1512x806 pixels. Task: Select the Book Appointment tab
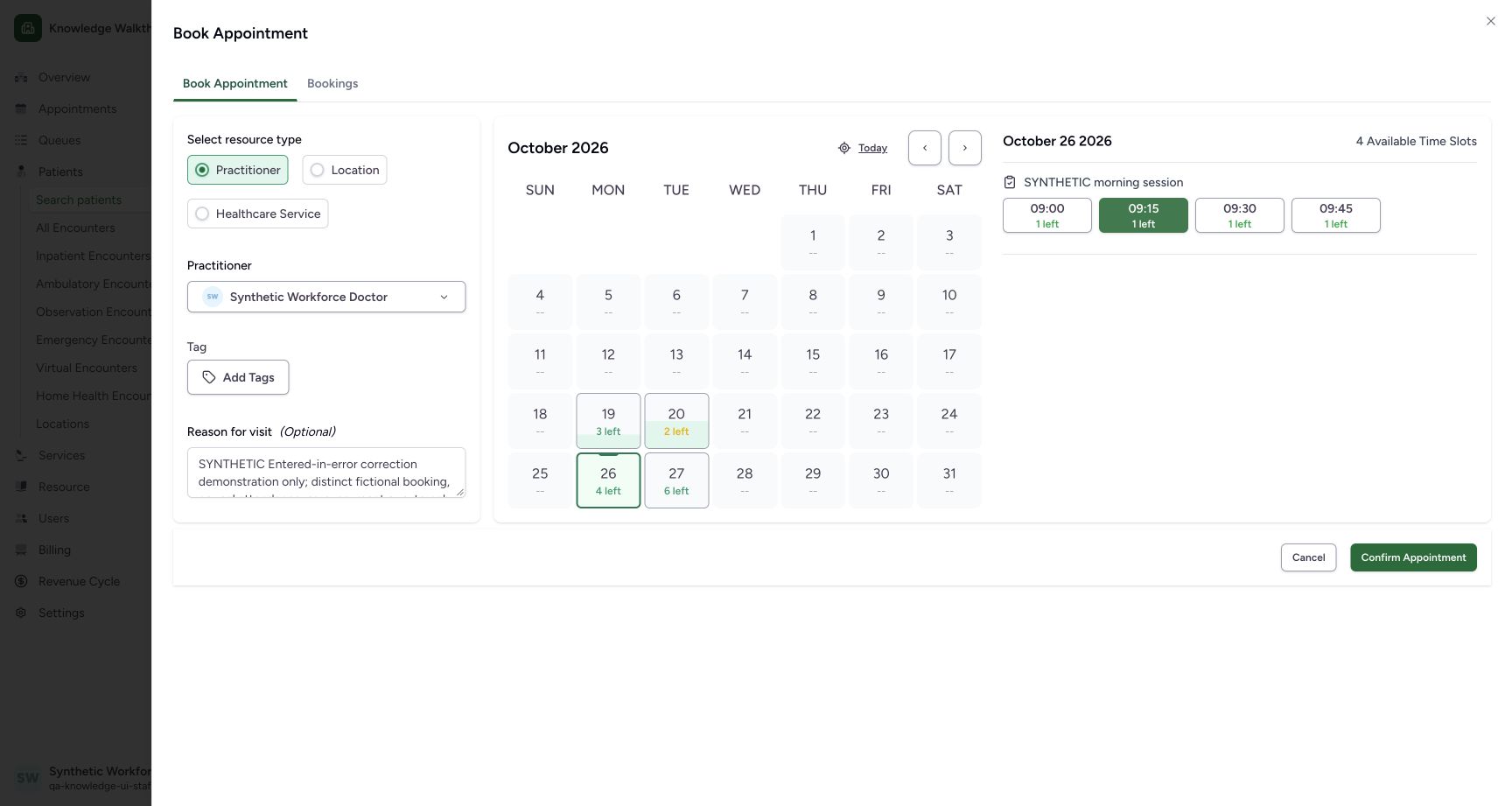234,83
